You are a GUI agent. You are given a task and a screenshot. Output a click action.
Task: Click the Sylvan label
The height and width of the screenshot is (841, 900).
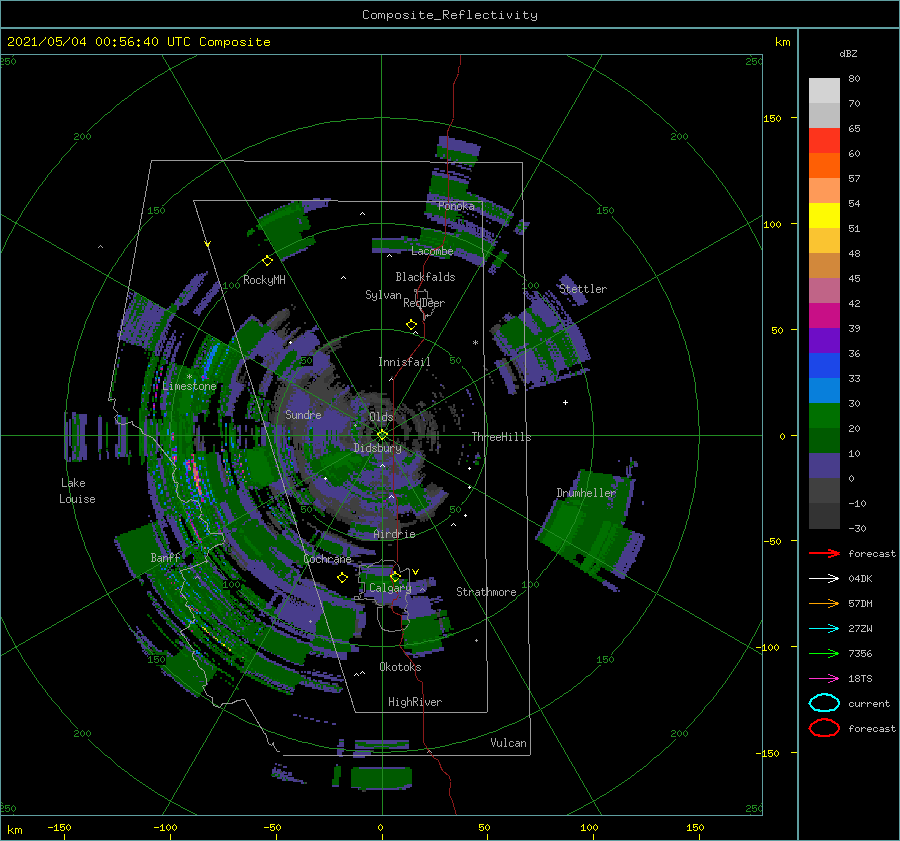(x=383, y=295)
